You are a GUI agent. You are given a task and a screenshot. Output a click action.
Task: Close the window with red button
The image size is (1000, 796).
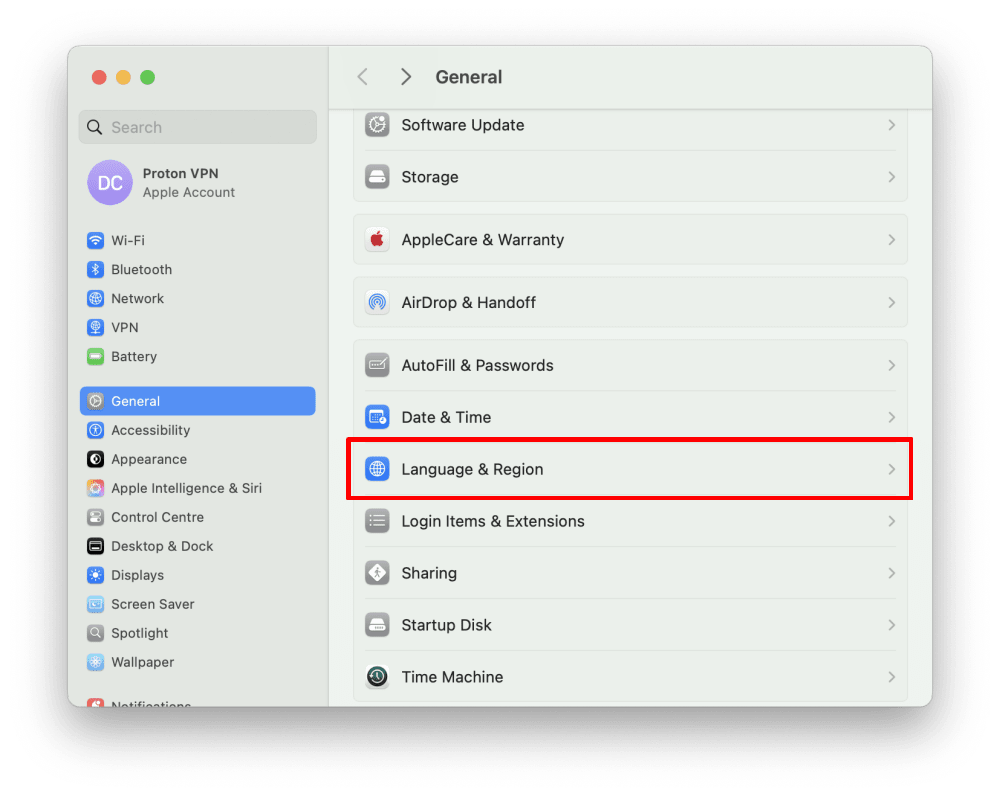point(99,77)
